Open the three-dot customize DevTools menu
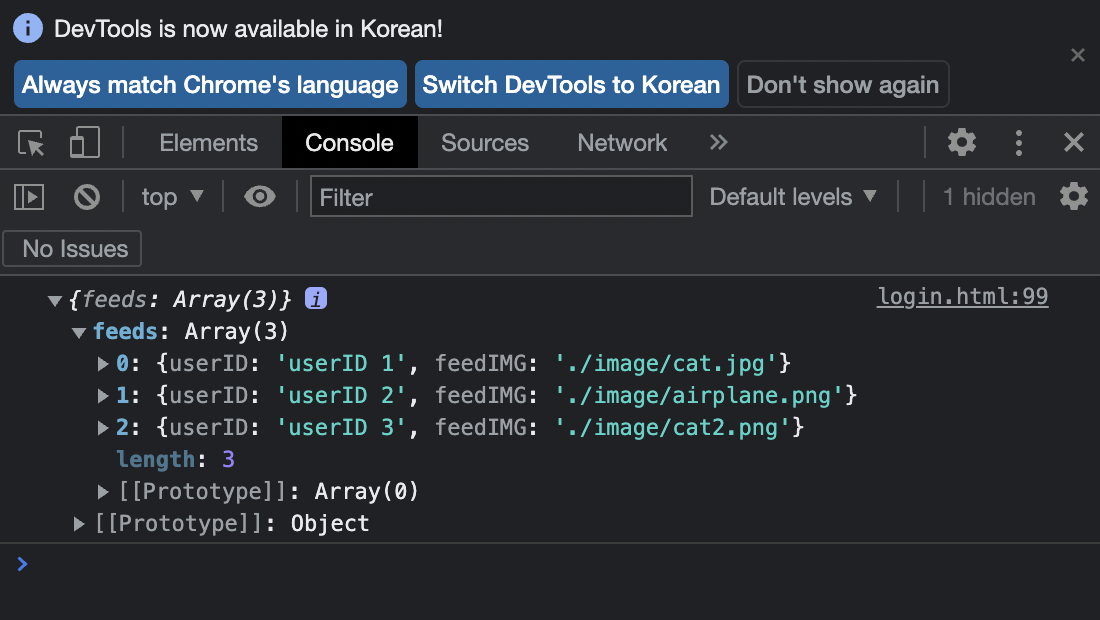This screenshot has height=620, width=1100. click(1019, 142)
